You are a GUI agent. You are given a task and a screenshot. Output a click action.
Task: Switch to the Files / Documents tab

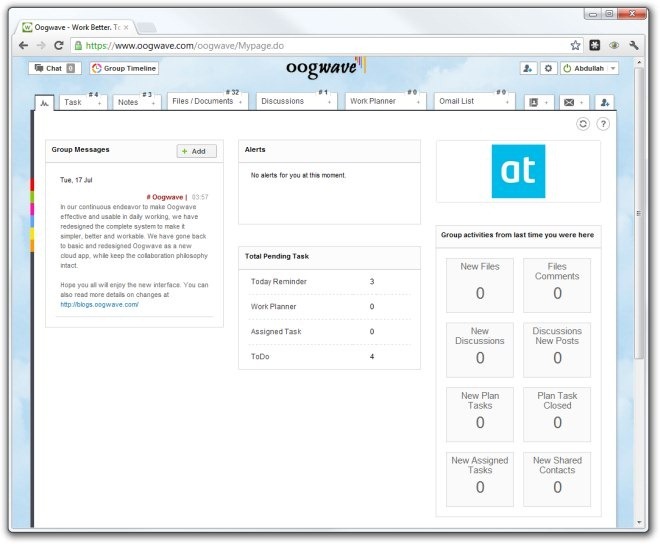tap(202, 101)
